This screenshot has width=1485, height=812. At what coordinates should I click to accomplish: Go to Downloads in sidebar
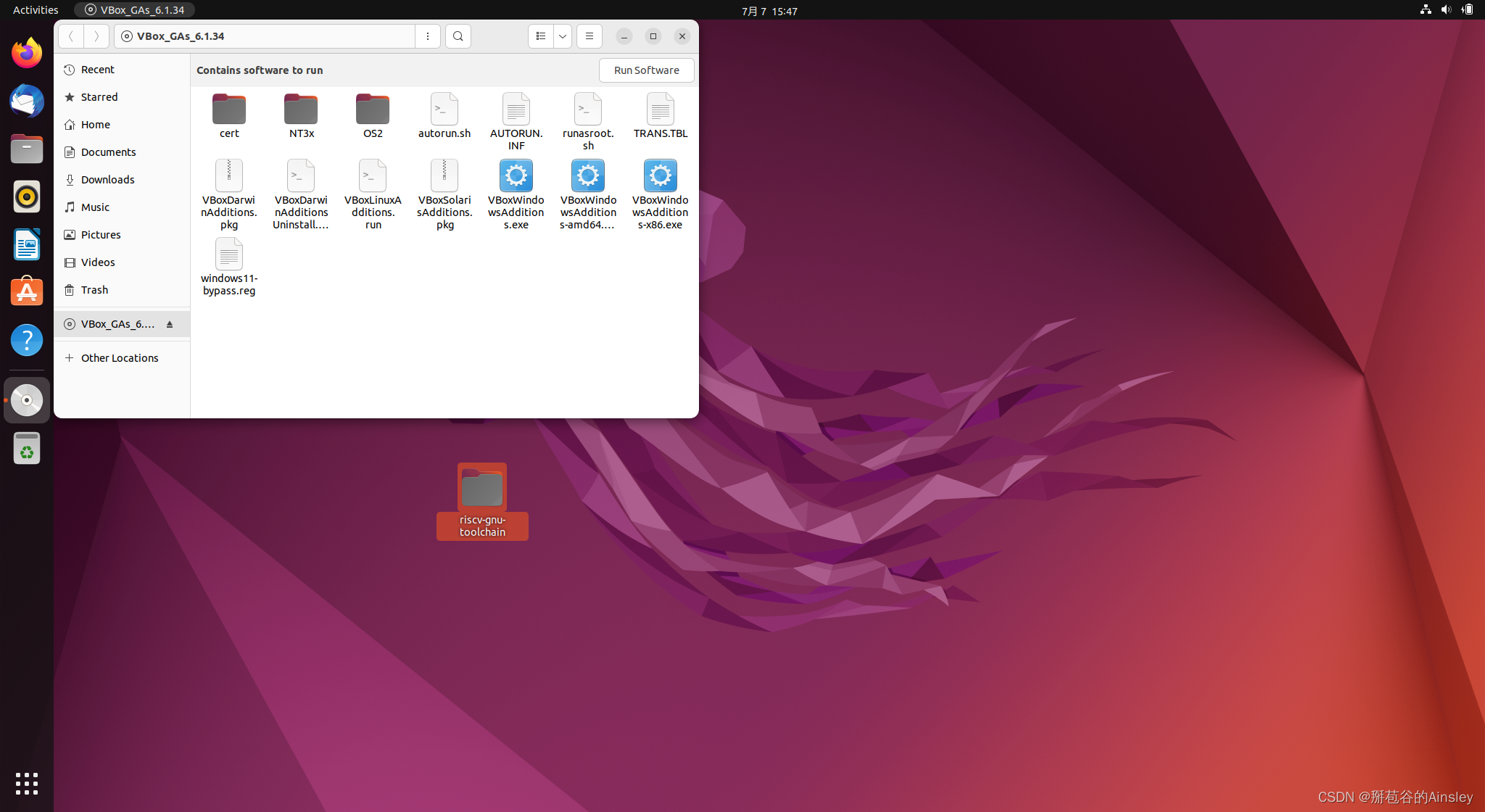pos(107,180)
